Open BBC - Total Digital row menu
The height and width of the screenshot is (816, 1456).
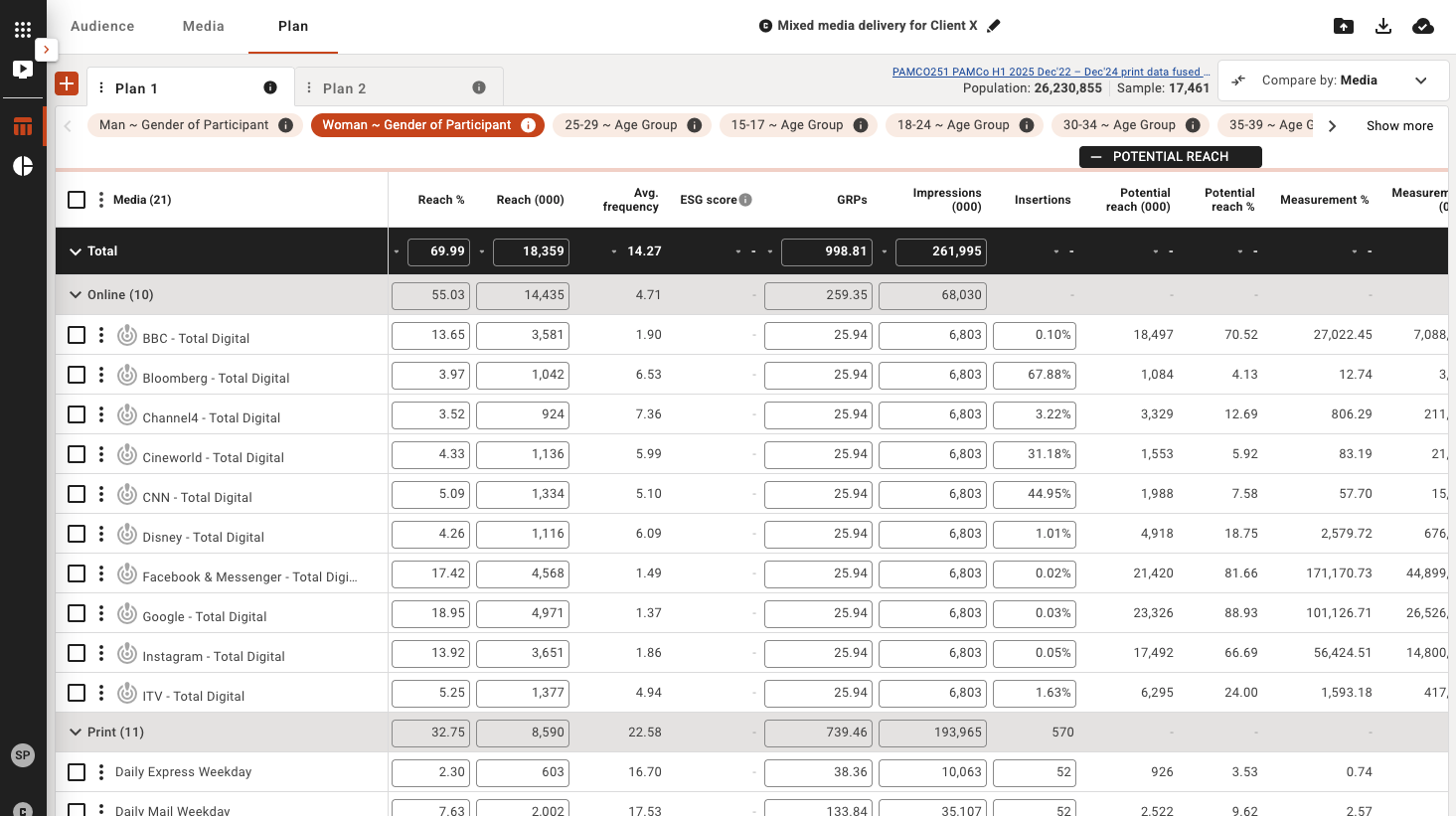click(101, 335)
